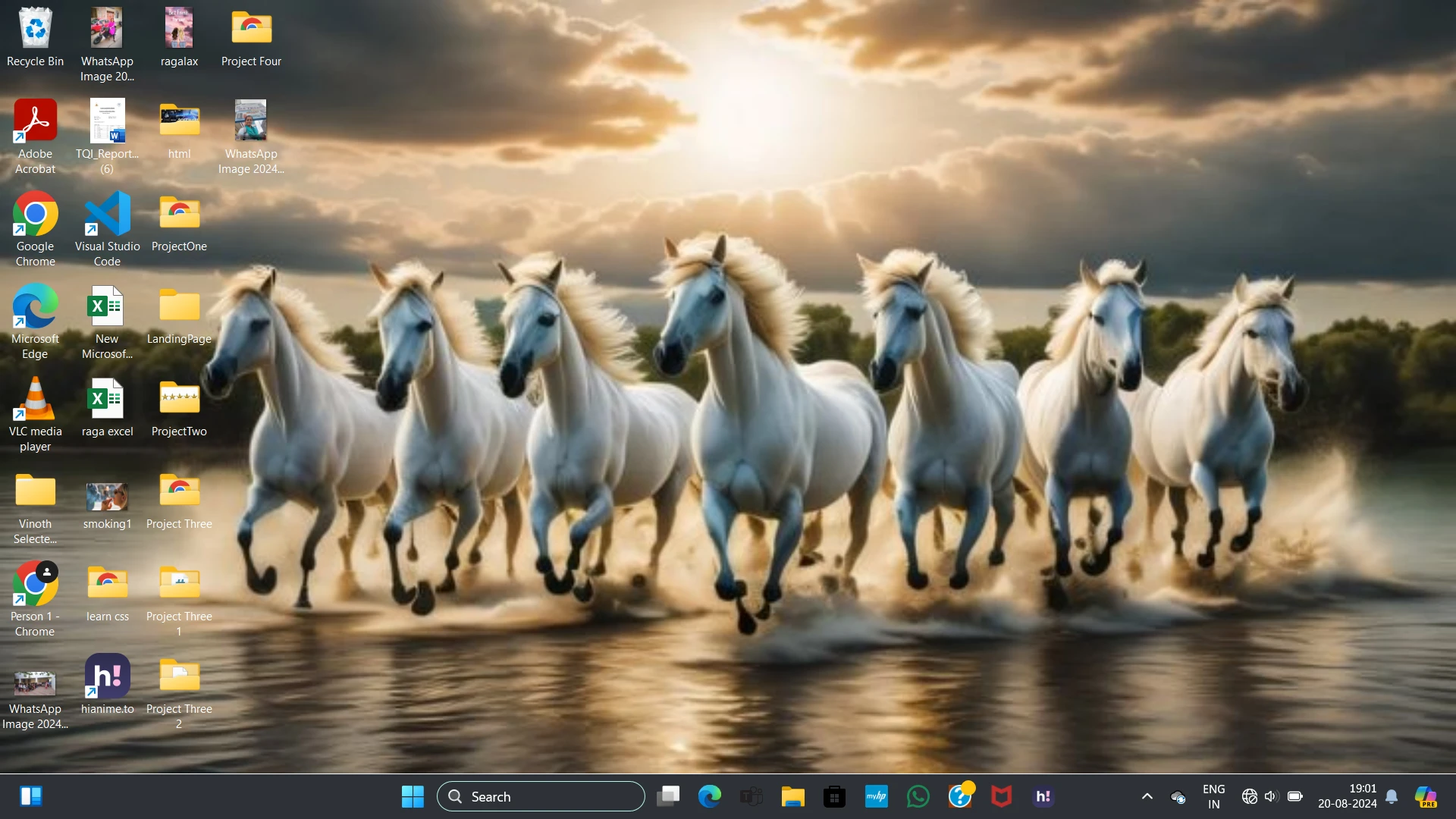This screenshot has width=1456, height=819.
Task: Select the LandingPage folder
Action: [x=179, y=315]
